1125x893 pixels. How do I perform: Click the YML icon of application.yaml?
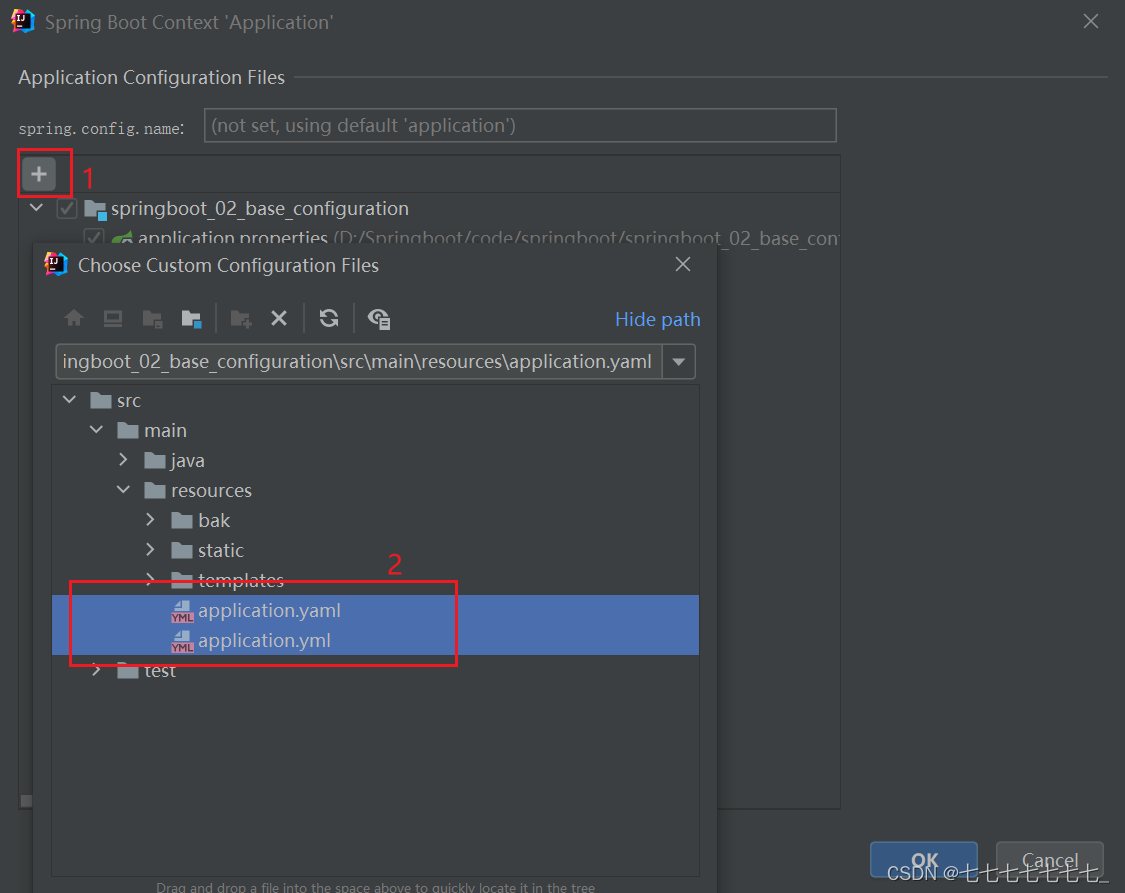click(x=182, y=611)
